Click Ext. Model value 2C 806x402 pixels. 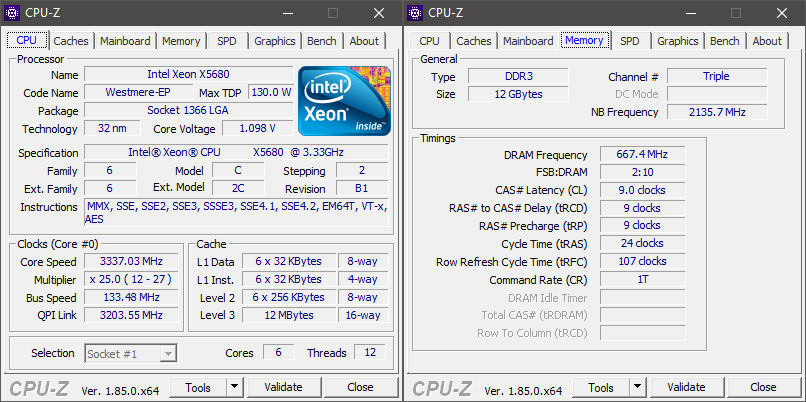tap(238, 188)
